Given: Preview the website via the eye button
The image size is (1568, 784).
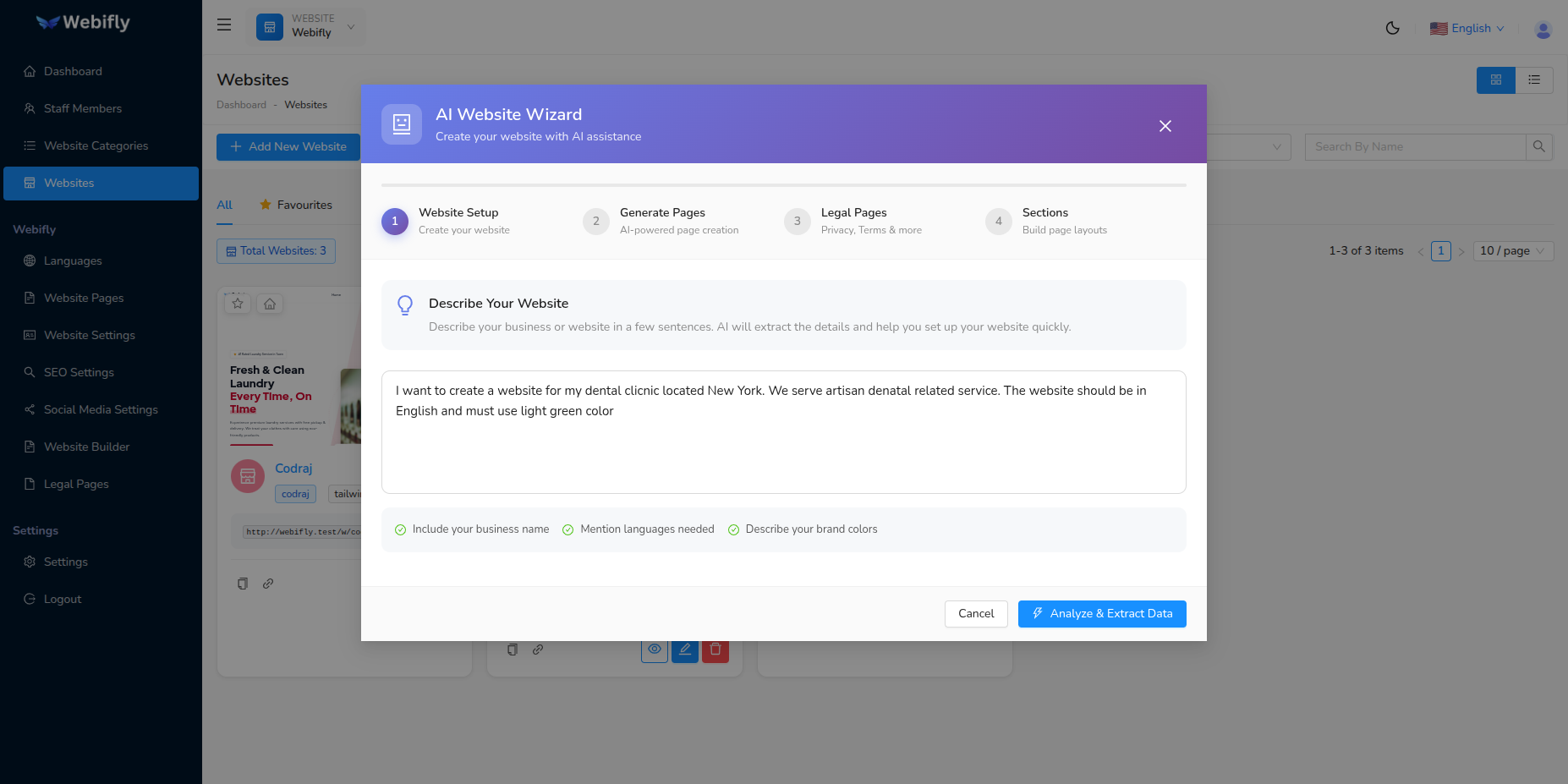Looking at the screenshot, I should coord(654,650).
